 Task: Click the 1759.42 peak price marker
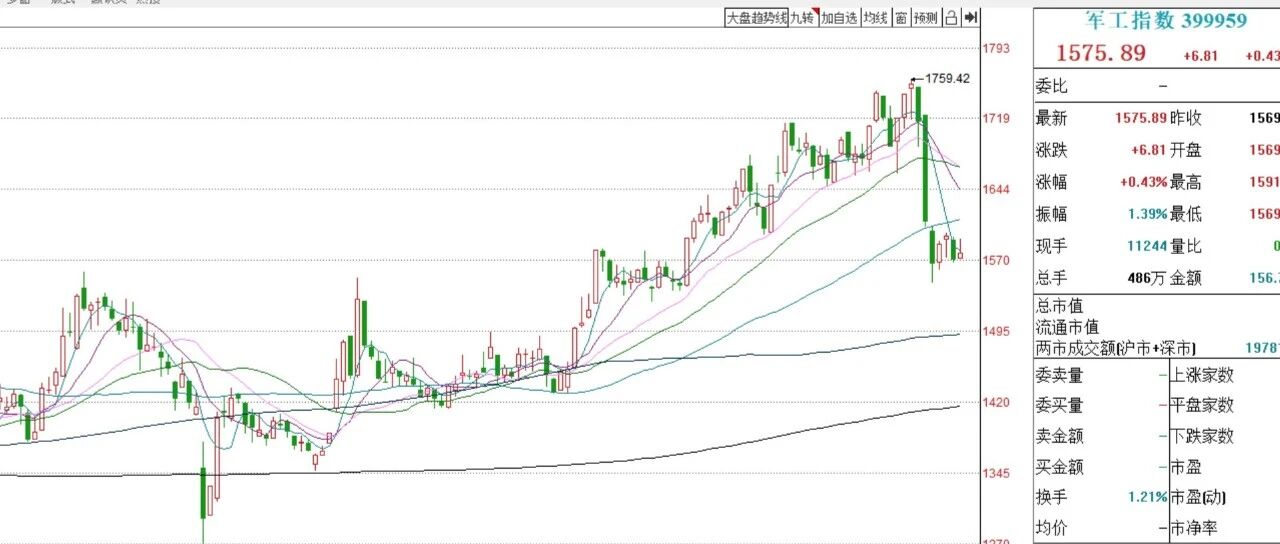point(947,78)
